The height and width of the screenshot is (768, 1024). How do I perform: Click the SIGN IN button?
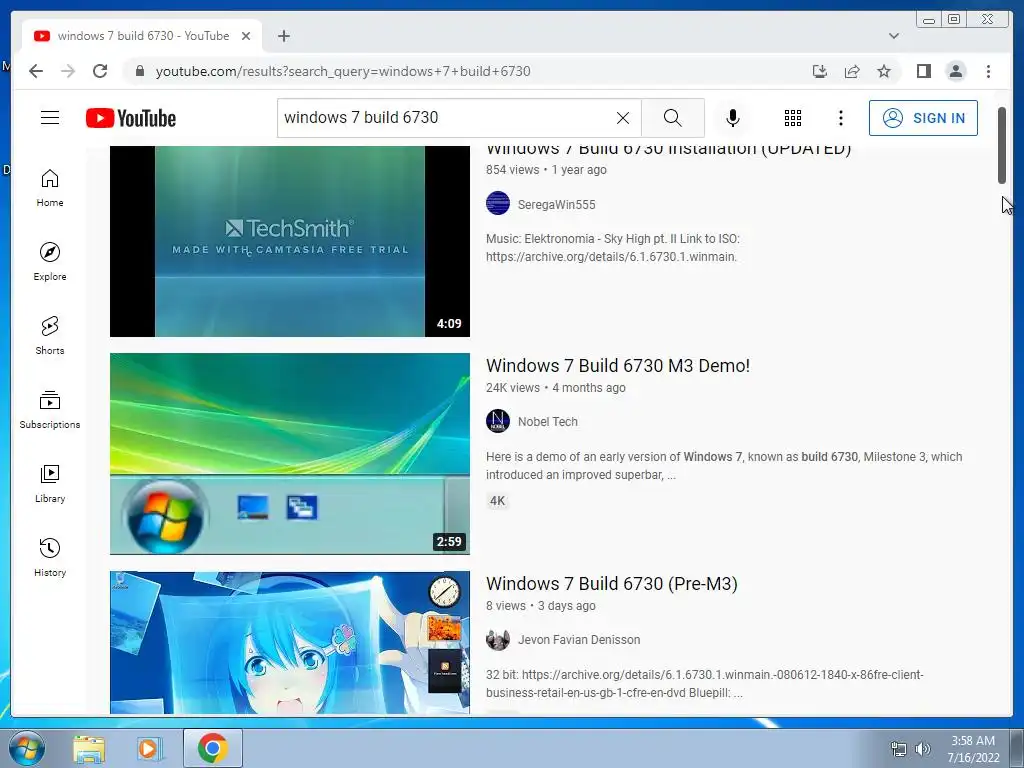point(923,118)
